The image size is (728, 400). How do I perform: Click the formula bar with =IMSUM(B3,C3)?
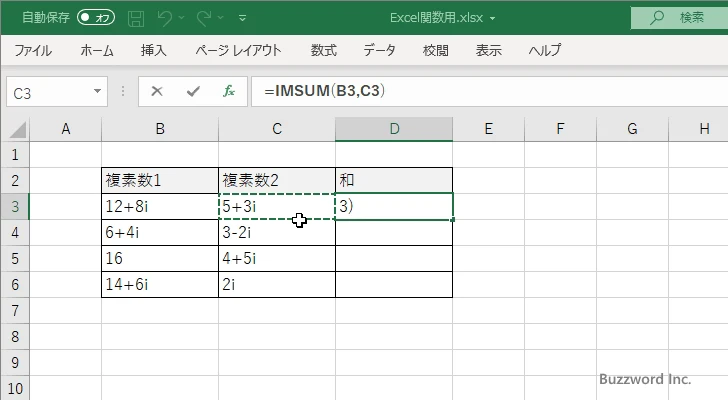[489, 91]
